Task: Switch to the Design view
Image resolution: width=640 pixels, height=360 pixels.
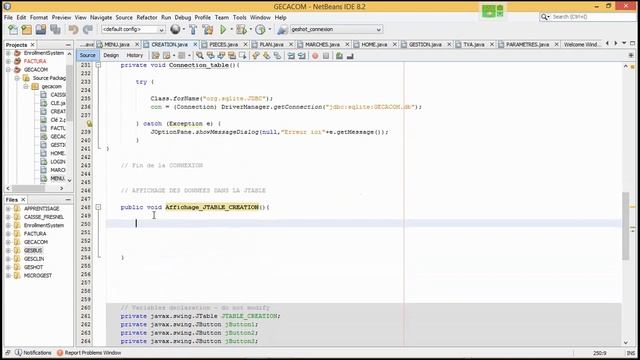Action: click(111, 55)
